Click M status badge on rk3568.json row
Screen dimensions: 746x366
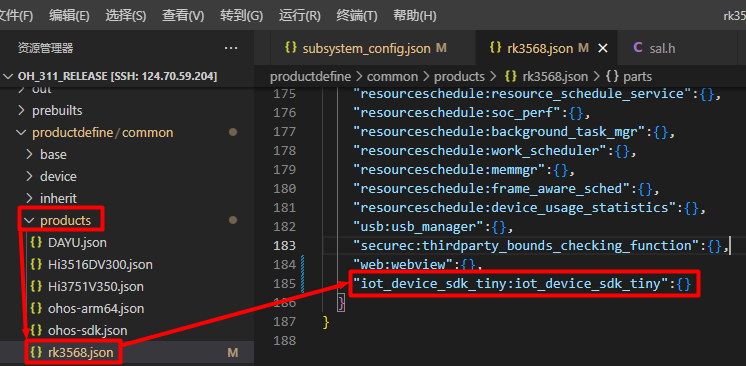pos(233,353)
